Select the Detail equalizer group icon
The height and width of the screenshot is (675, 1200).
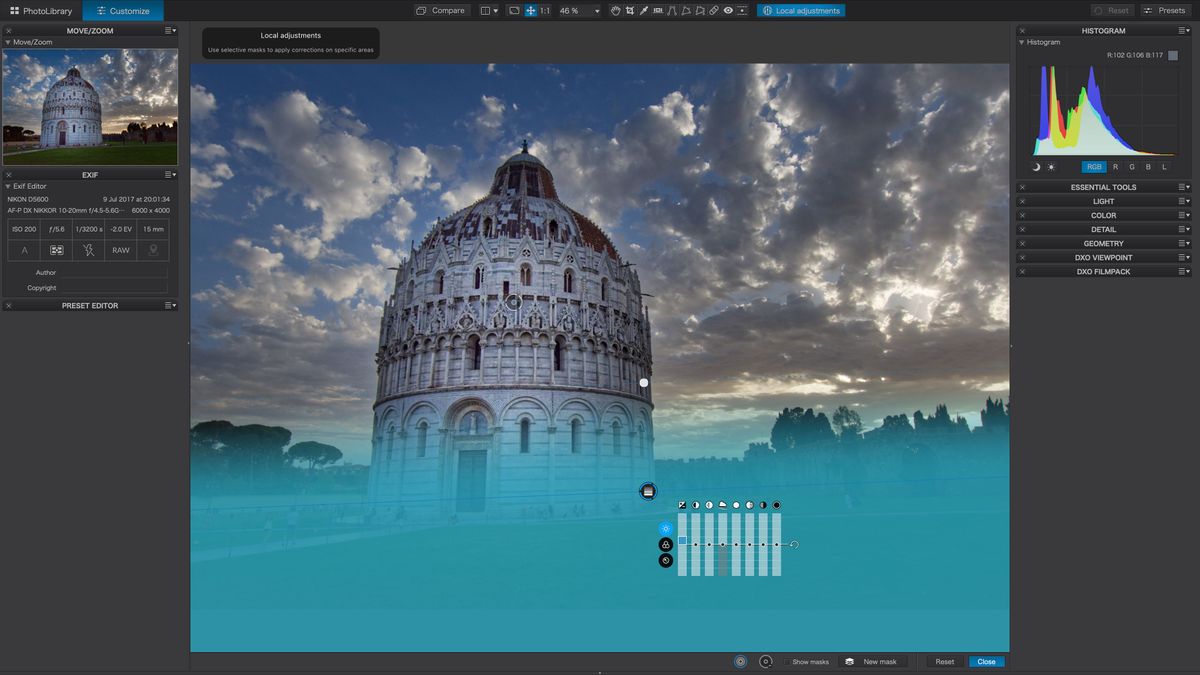pyautogui.click(x=666, y=561)
